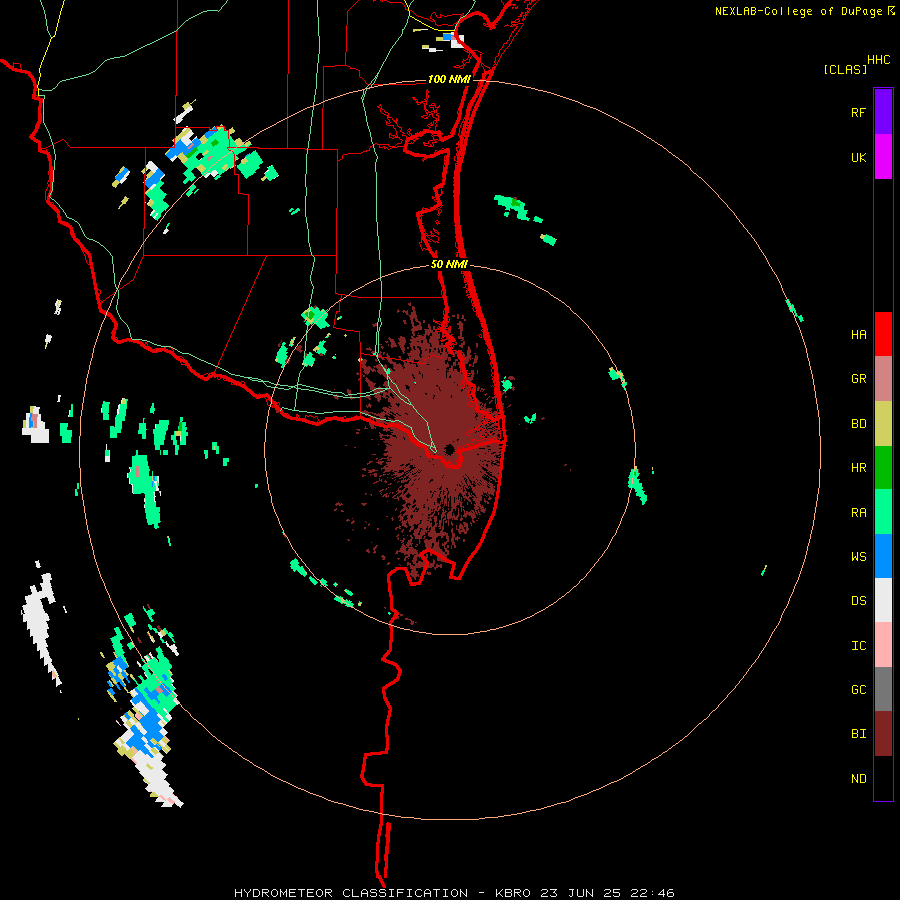The image size is (900, 900).
Task: Select the GR legend color block
Action: [x=883, y=379]
